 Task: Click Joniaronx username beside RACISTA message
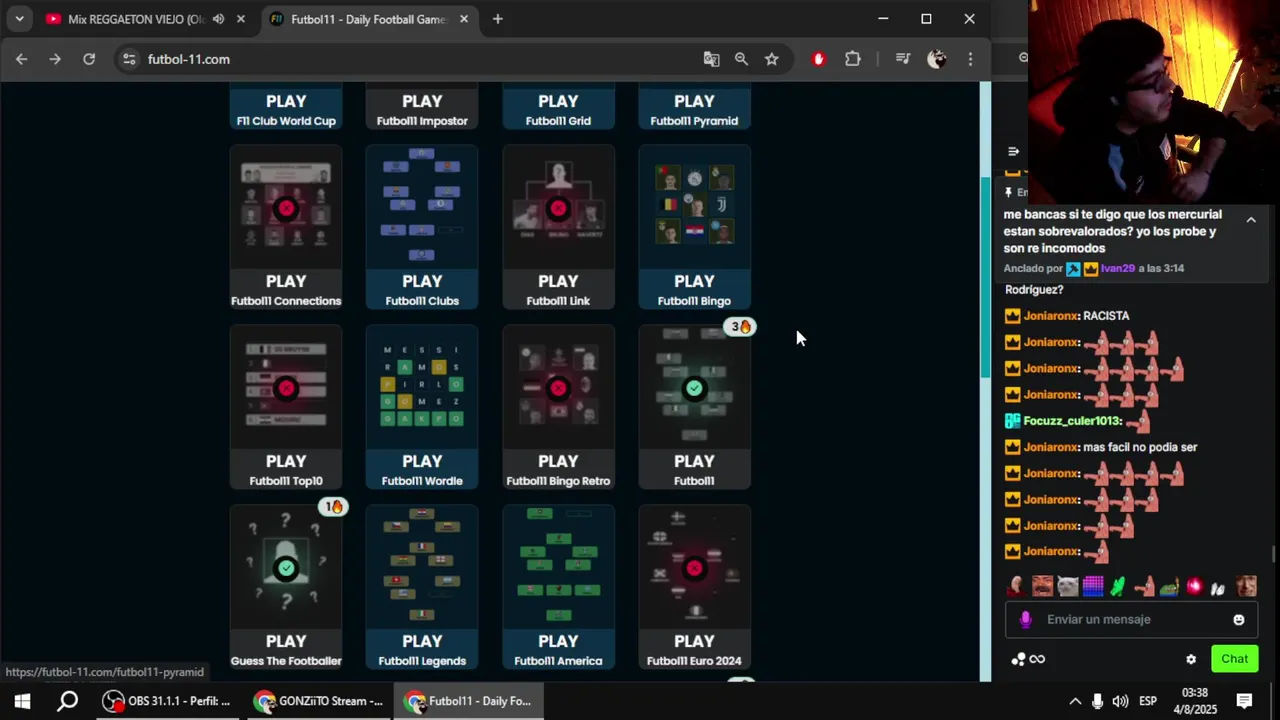1050,316
